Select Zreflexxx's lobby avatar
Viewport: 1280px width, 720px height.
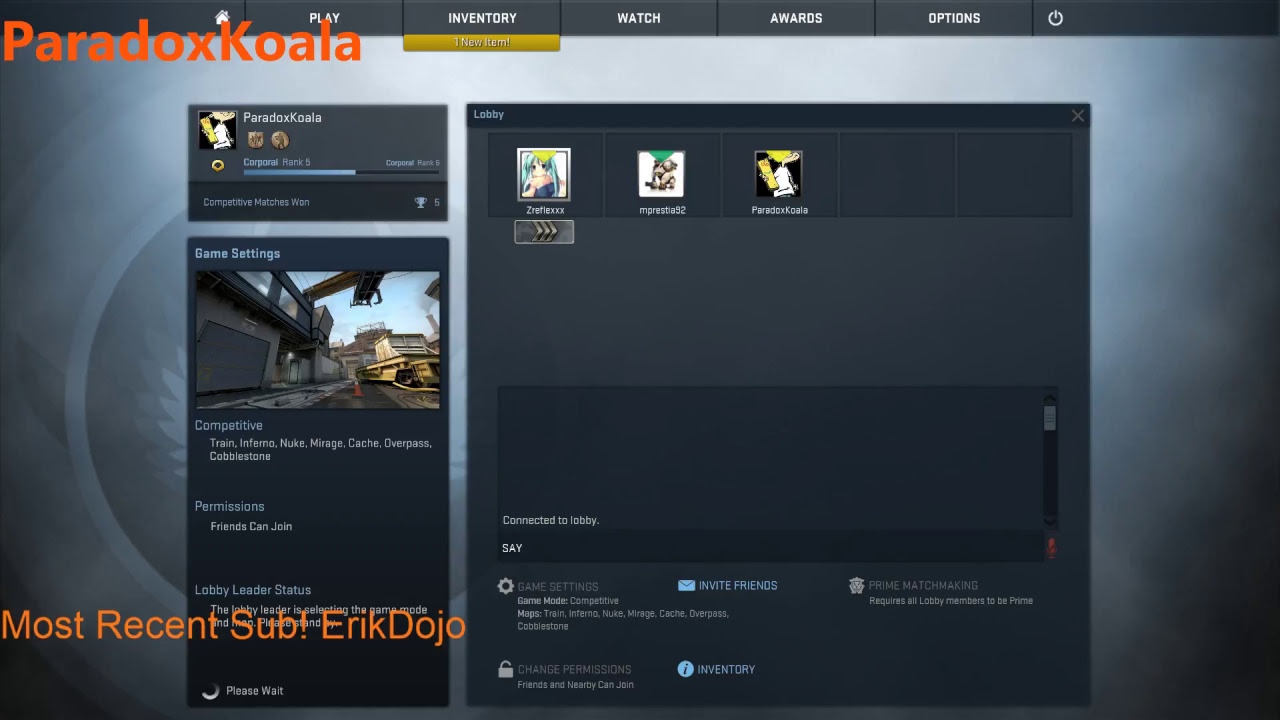point(544,175)
